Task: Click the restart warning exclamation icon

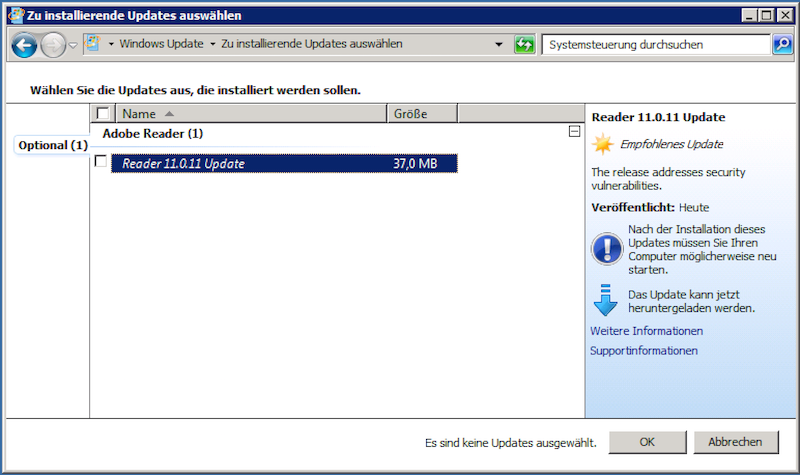Action: pyautogui.click(x=607, y=249)
